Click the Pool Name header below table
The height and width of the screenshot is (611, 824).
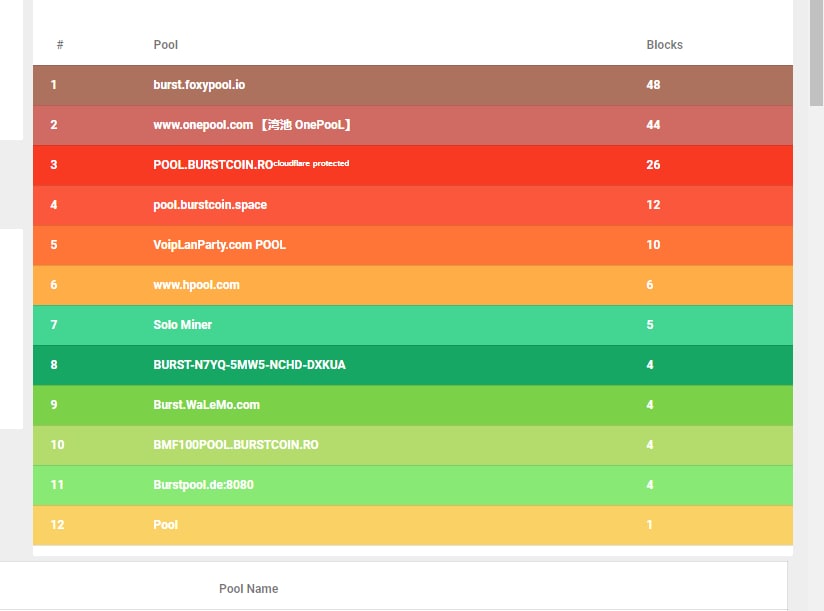coord(249,588)
